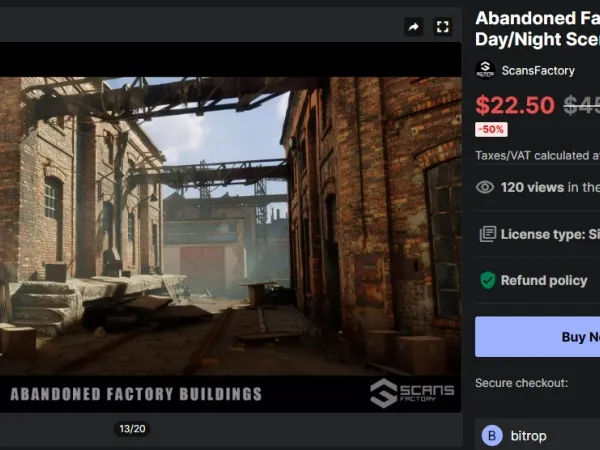This screenshot has width=600, height=450.
Task: Click the bitrop username text
Action: 528,436
